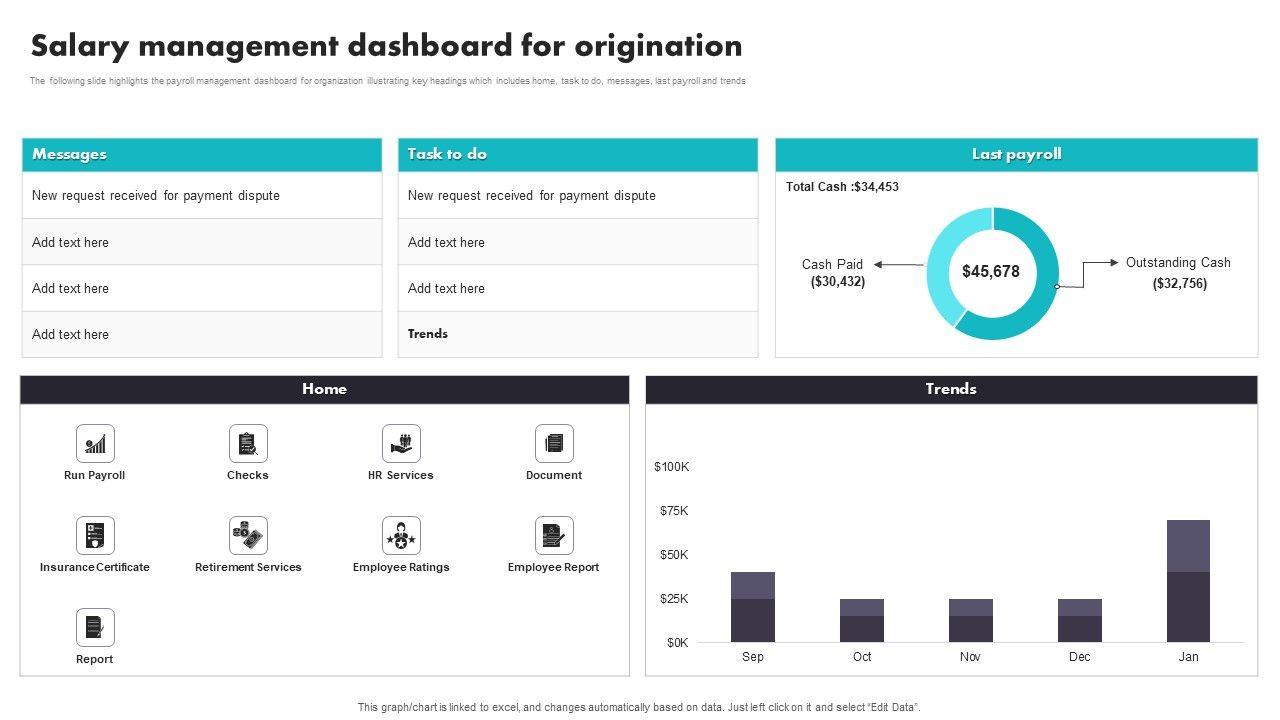Click the ($32,756) amount

coord(1180,284)
